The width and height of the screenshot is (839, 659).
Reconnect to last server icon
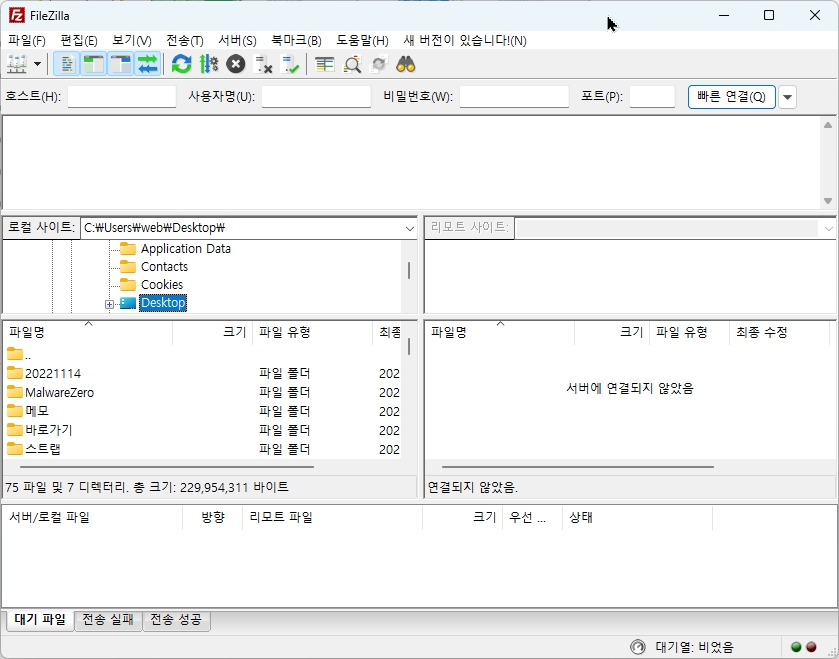(x=290, y=65)
